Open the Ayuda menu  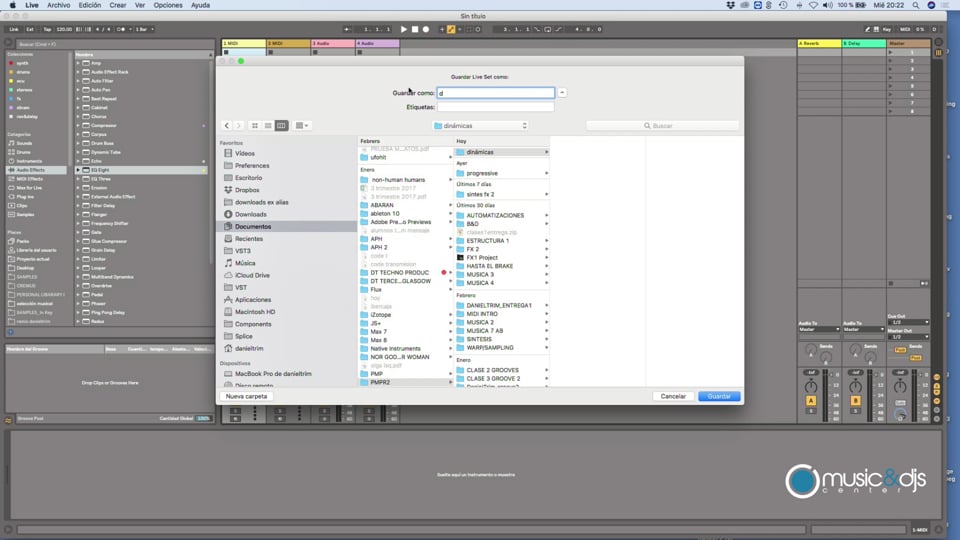200,5
